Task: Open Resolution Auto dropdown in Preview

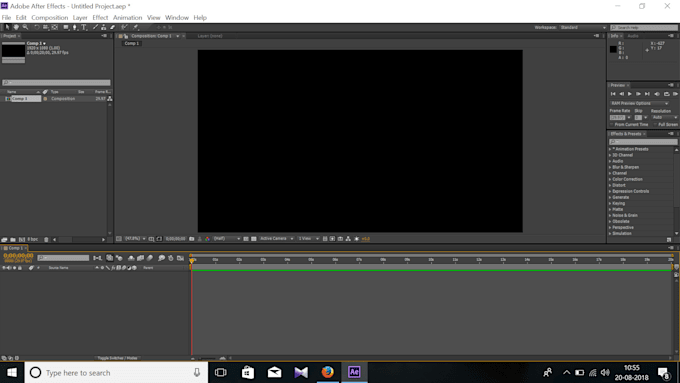Action: (x=665, y=118)
